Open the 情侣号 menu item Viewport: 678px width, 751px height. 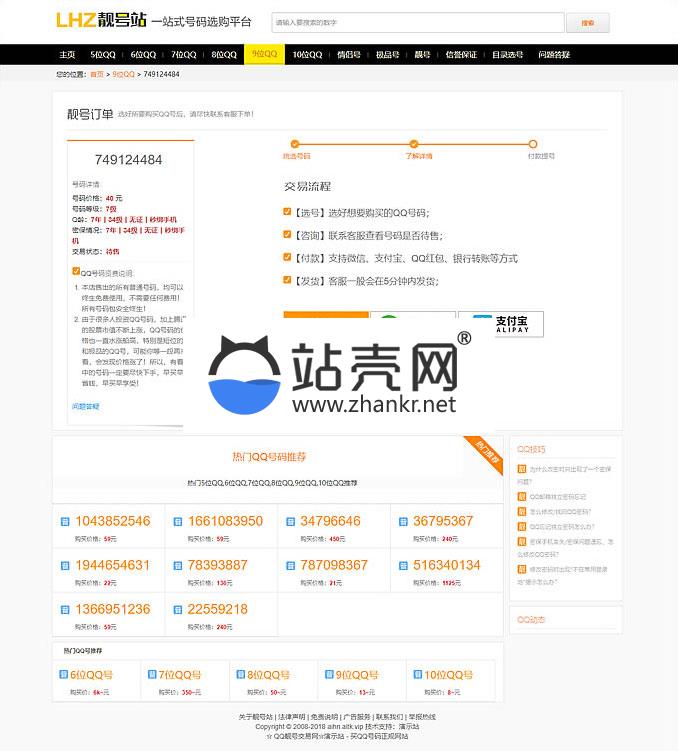pos(348,55)
